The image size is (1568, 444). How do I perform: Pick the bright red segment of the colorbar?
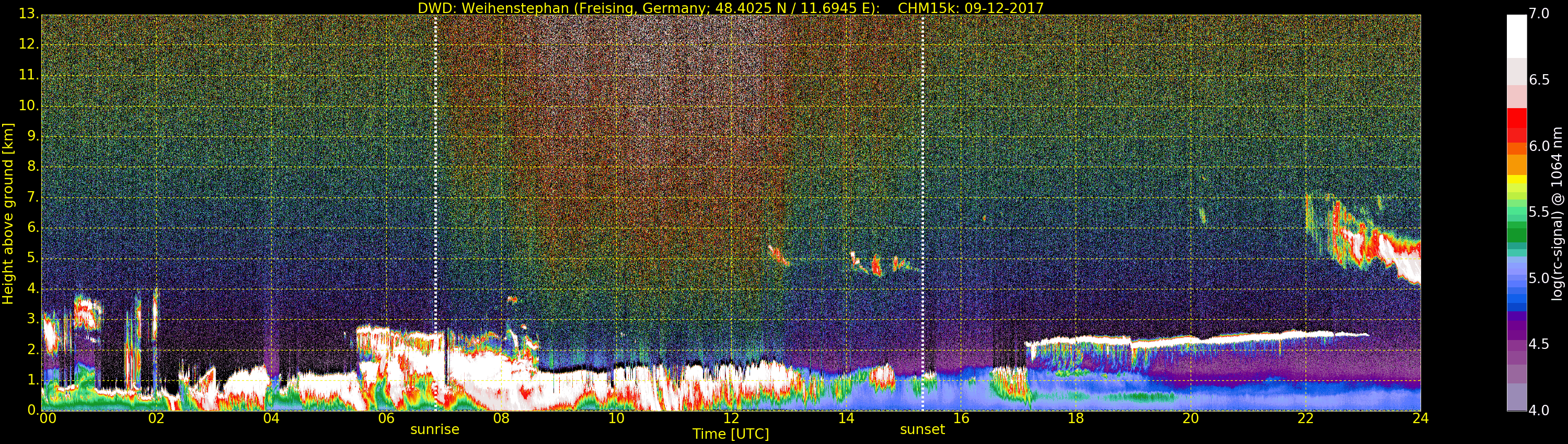[x=1516, y=118]
